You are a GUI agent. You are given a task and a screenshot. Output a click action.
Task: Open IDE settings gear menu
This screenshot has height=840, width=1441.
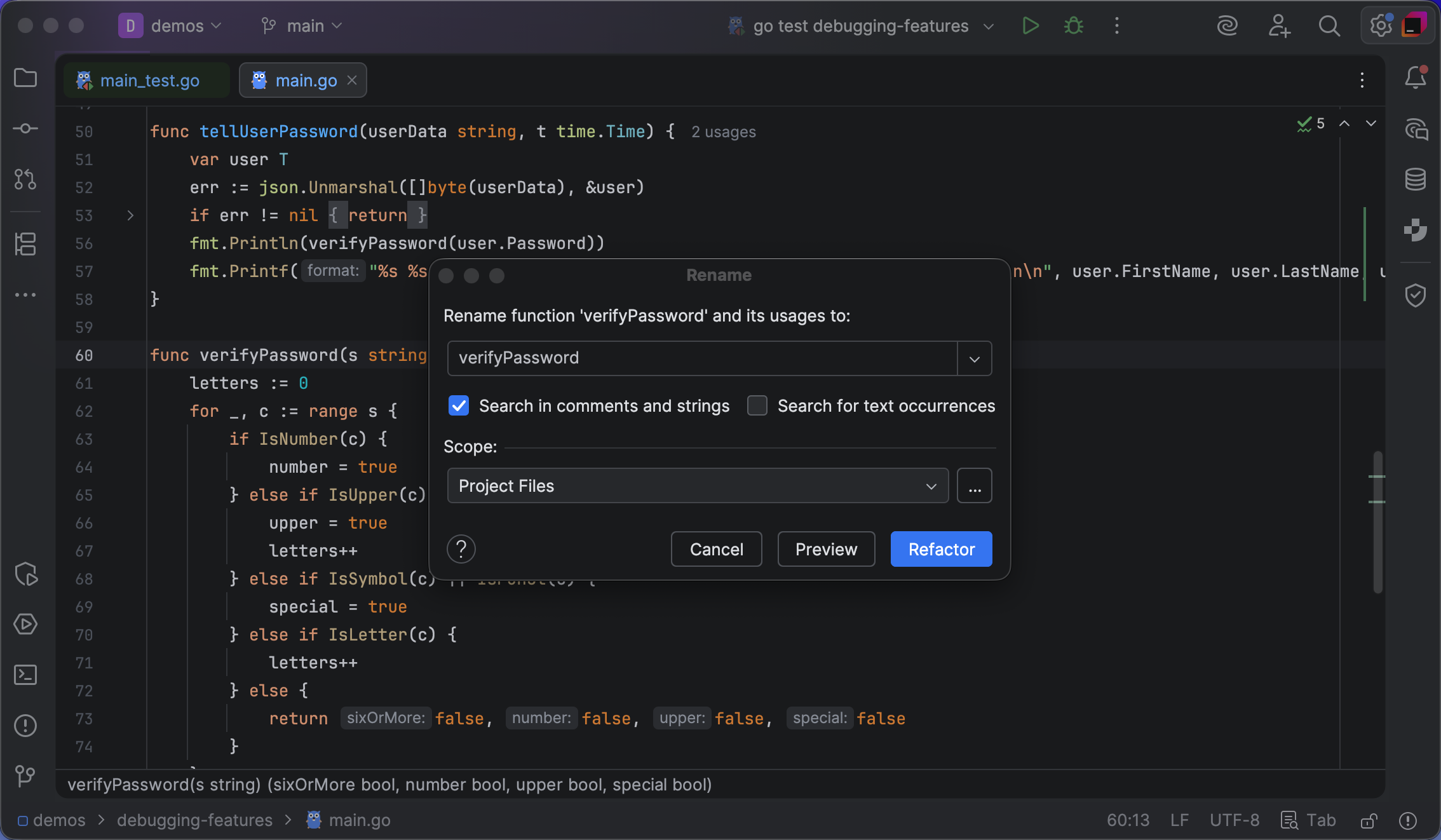tap(1380, 26)
